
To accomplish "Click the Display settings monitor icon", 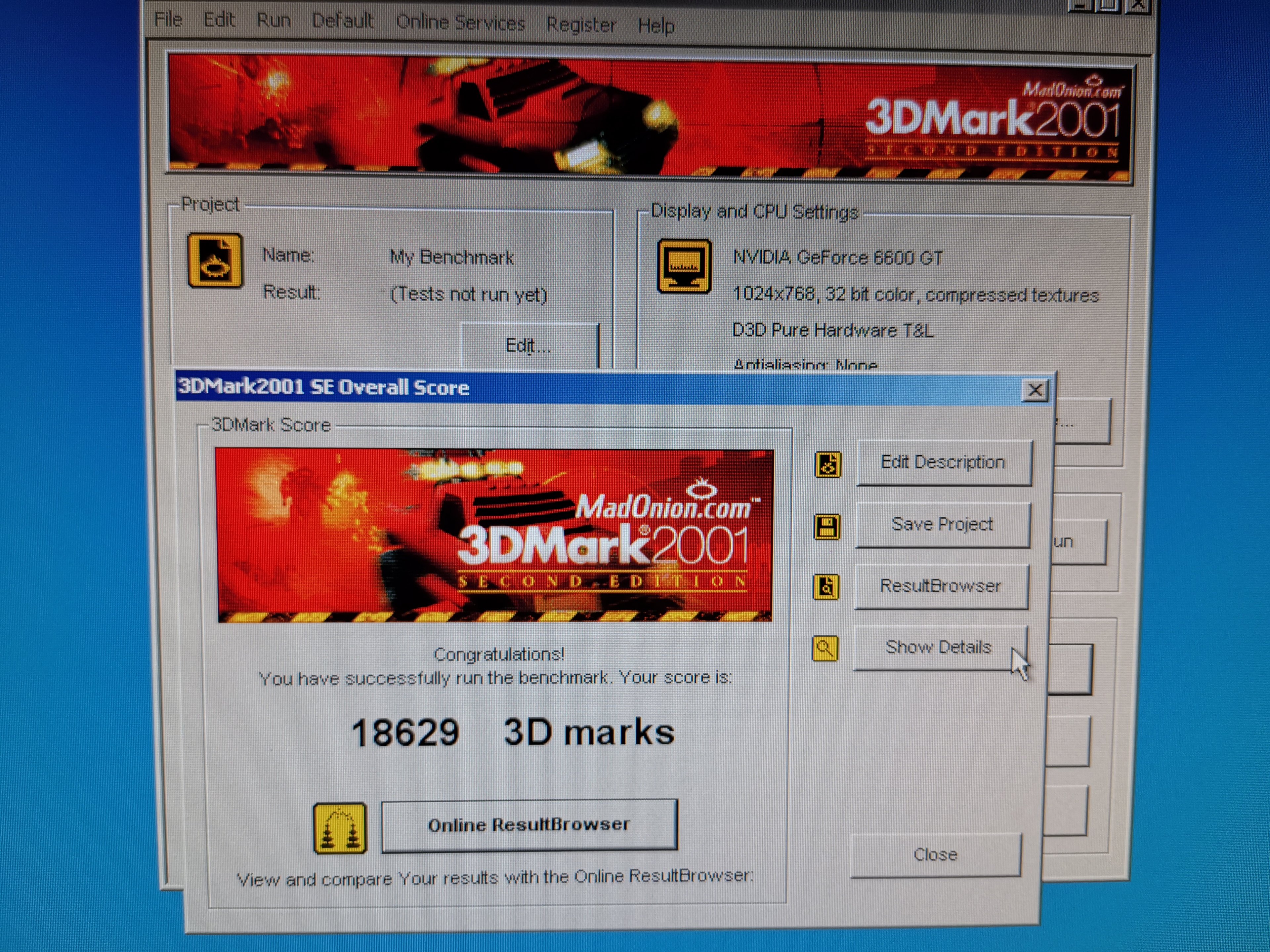I will click(x=684, y=266).
